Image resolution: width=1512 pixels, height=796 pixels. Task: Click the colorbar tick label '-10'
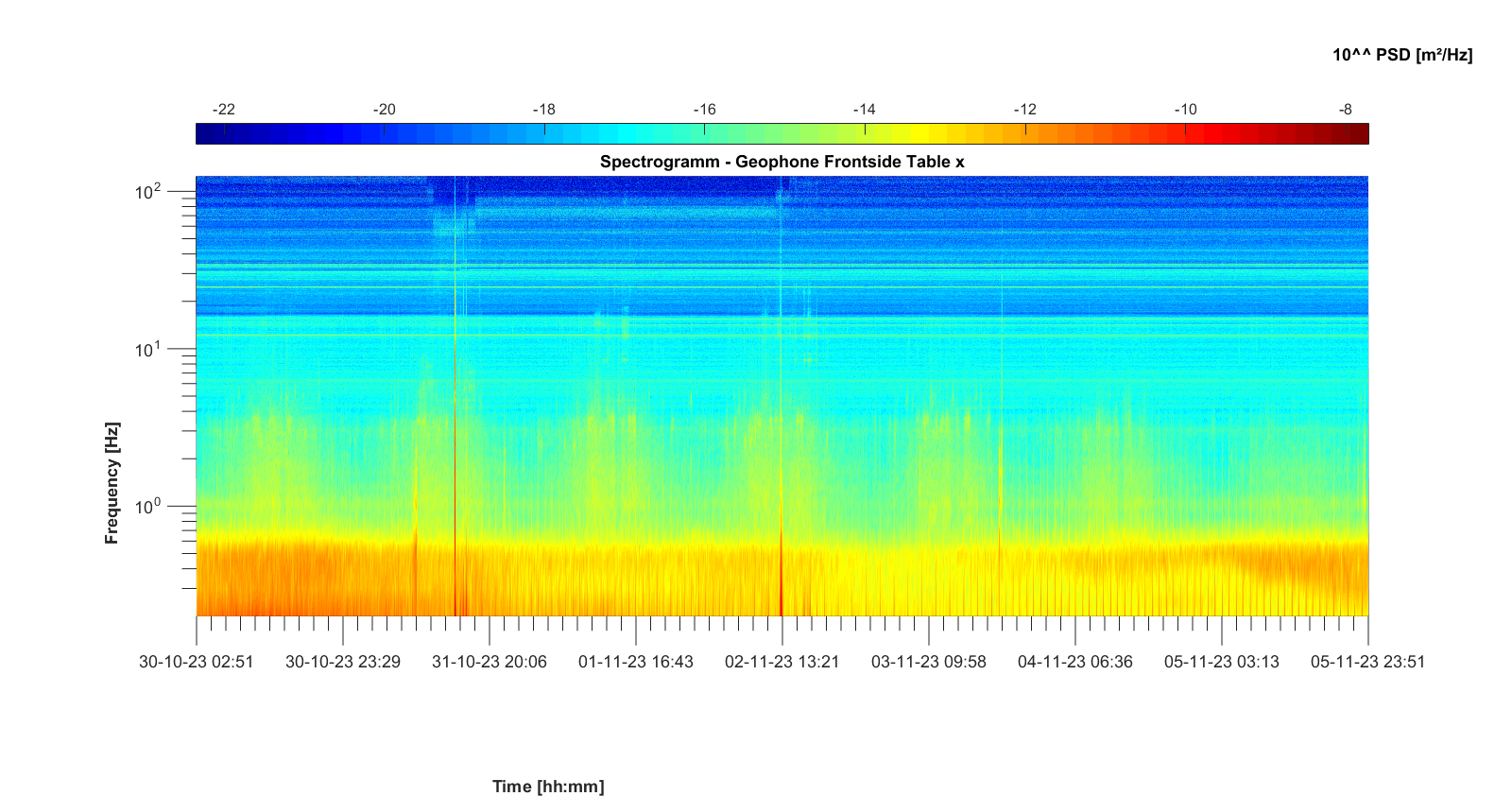click(1186, 110)
